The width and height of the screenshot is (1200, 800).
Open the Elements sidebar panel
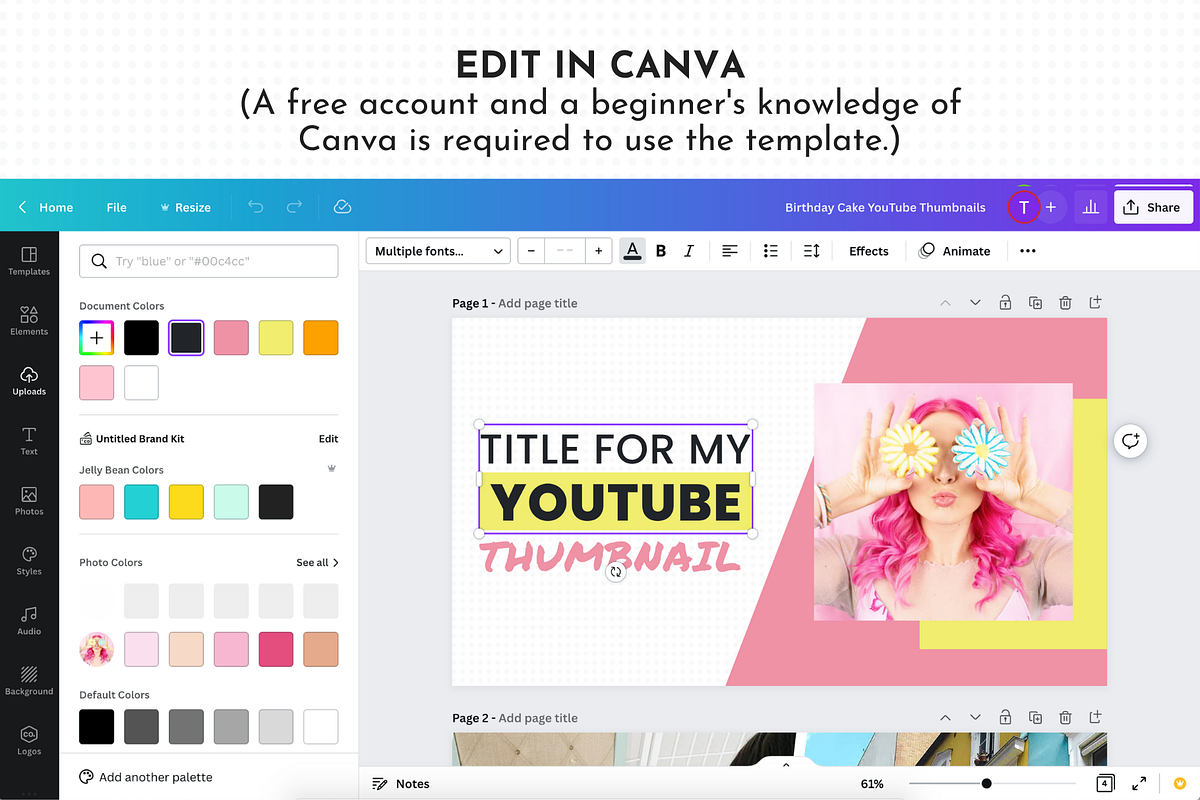coord(29,321)
